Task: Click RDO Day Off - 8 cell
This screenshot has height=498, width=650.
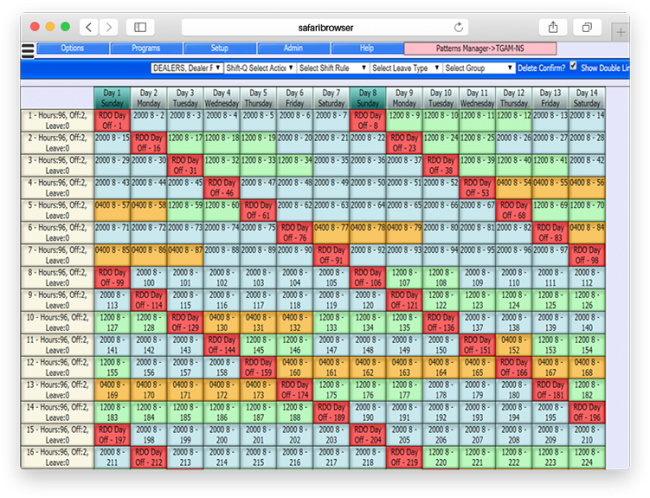Action: (368, 121)
